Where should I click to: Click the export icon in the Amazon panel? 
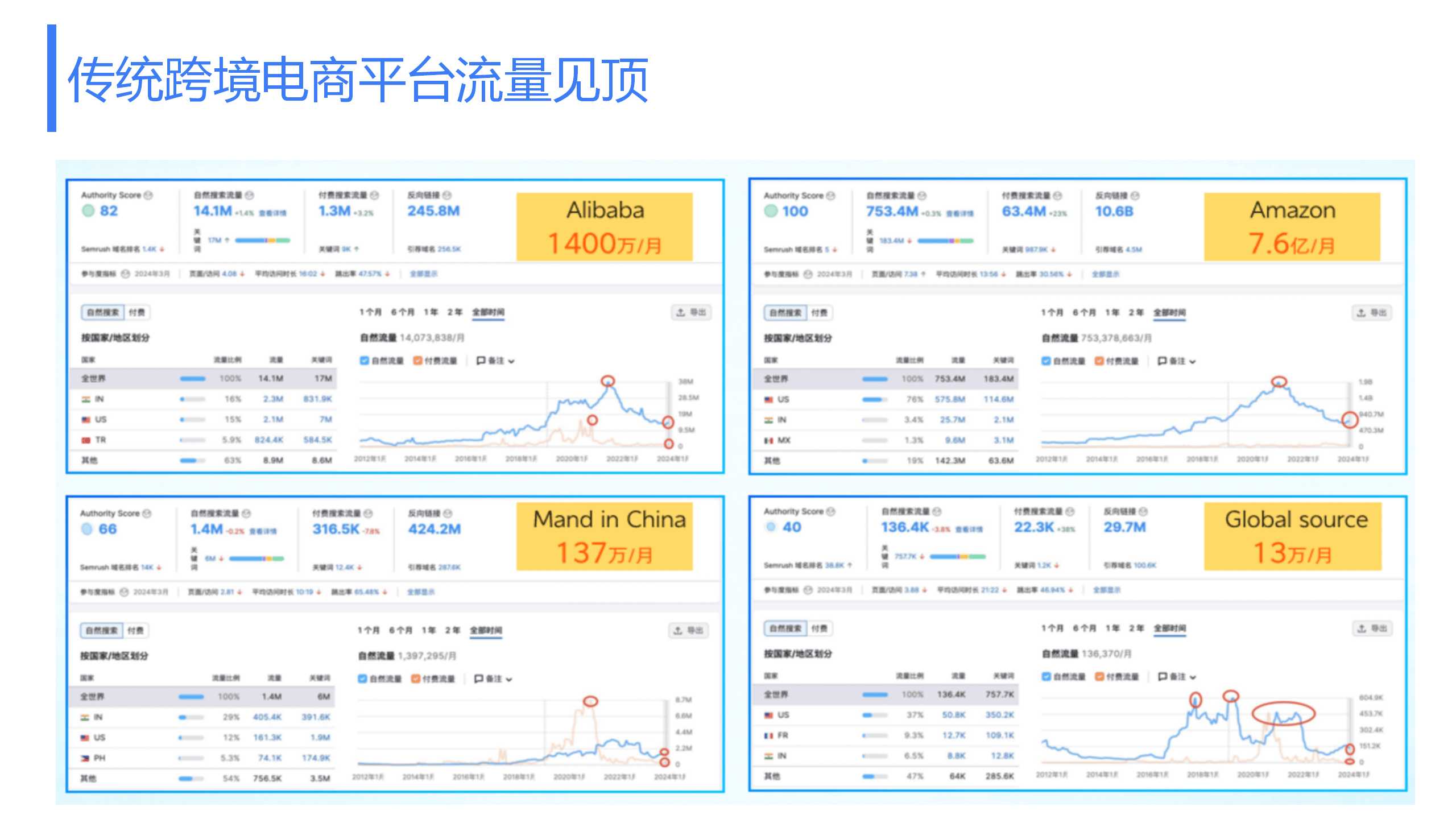[x=1361, y=313]
